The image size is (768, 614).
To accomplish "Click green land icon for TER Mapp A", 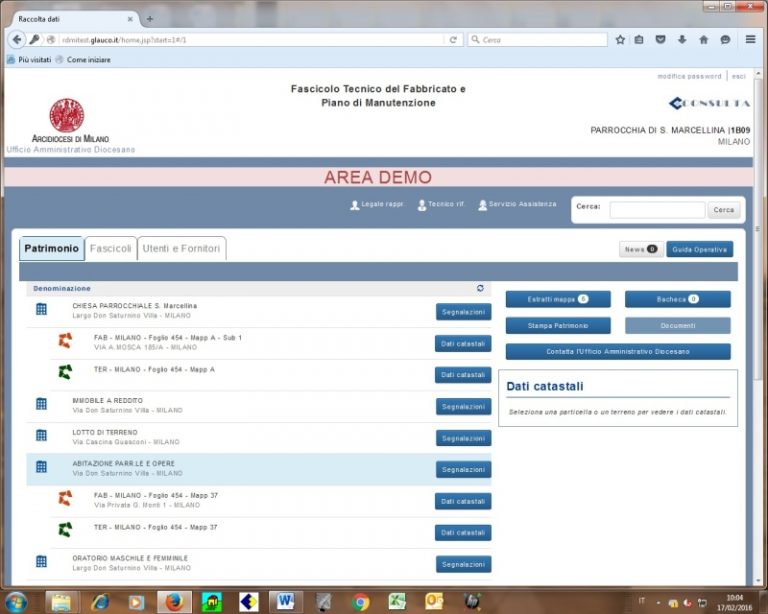I will [x=65, y=372].
